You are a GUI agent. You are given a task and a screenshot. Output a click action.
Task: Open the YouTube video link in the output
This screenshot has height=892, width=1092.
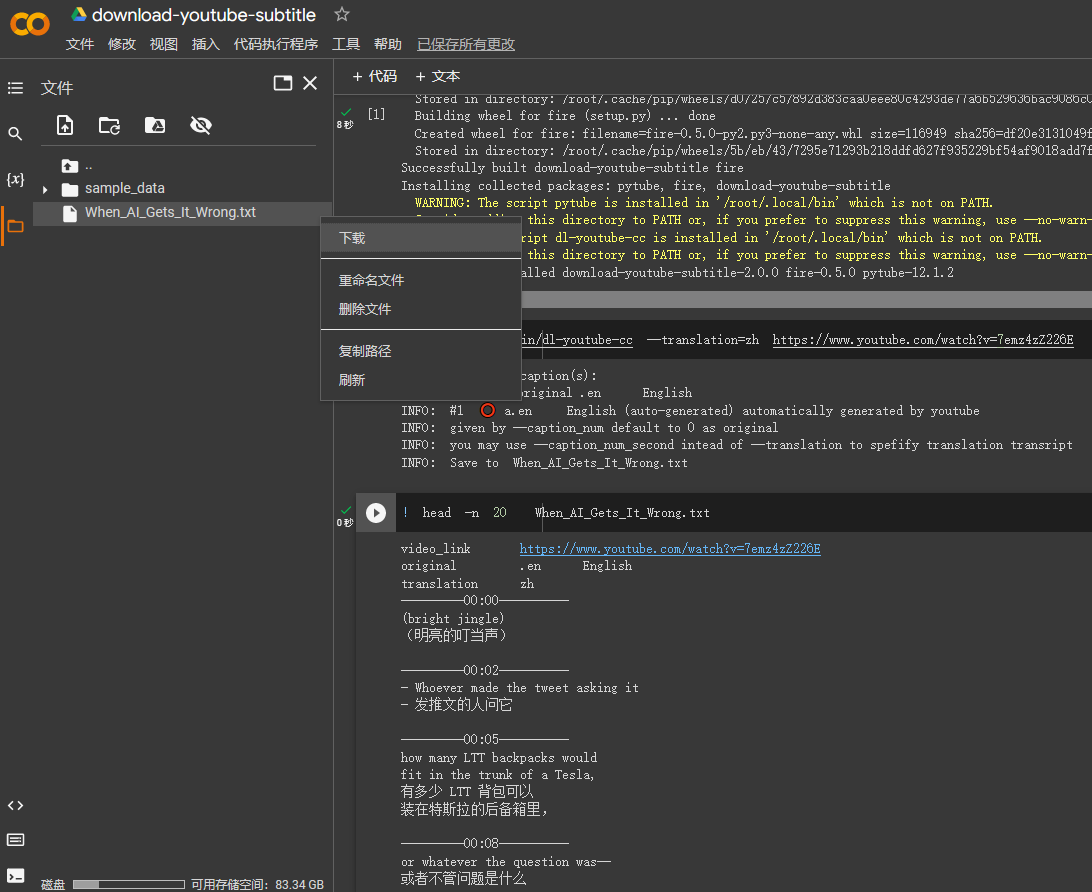coord(668,548)
